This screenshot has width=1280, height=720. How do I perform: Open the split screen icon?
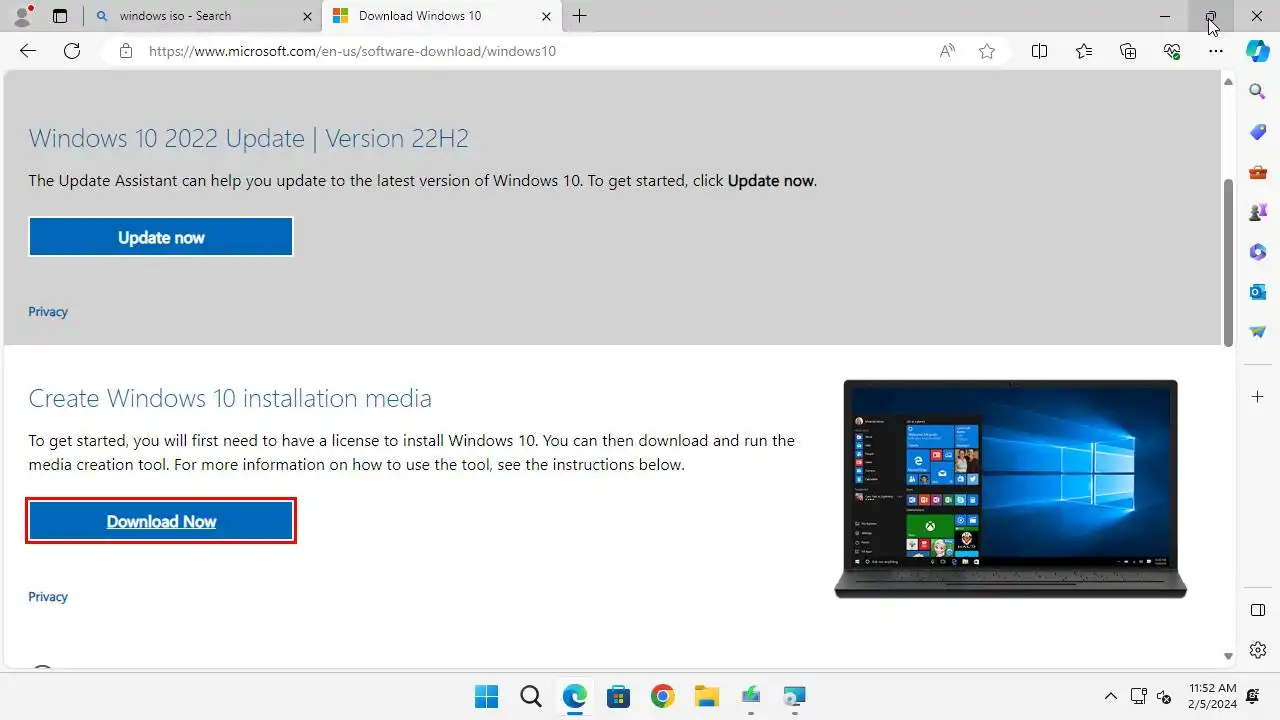[1039, 51]
